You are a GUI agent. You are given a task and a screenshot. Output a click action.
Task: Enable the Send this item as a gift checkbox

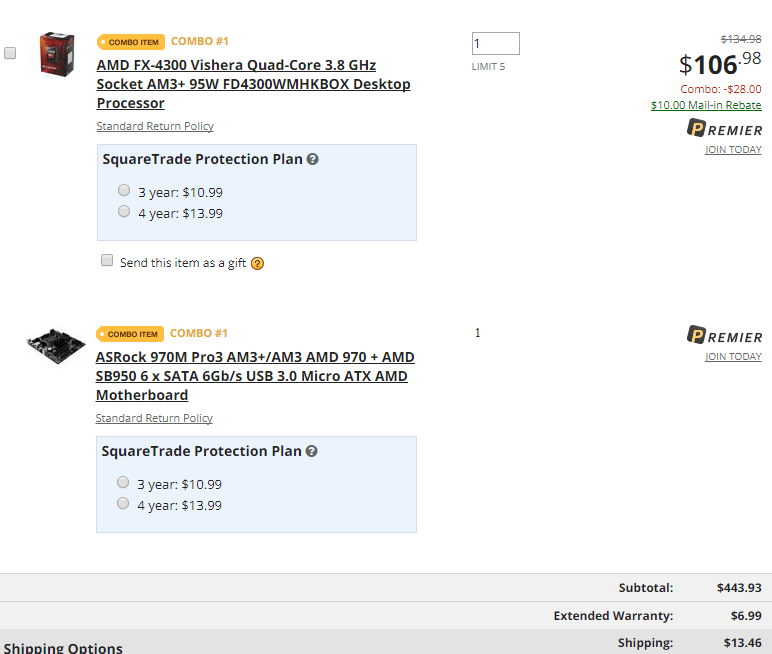point(107,260)
